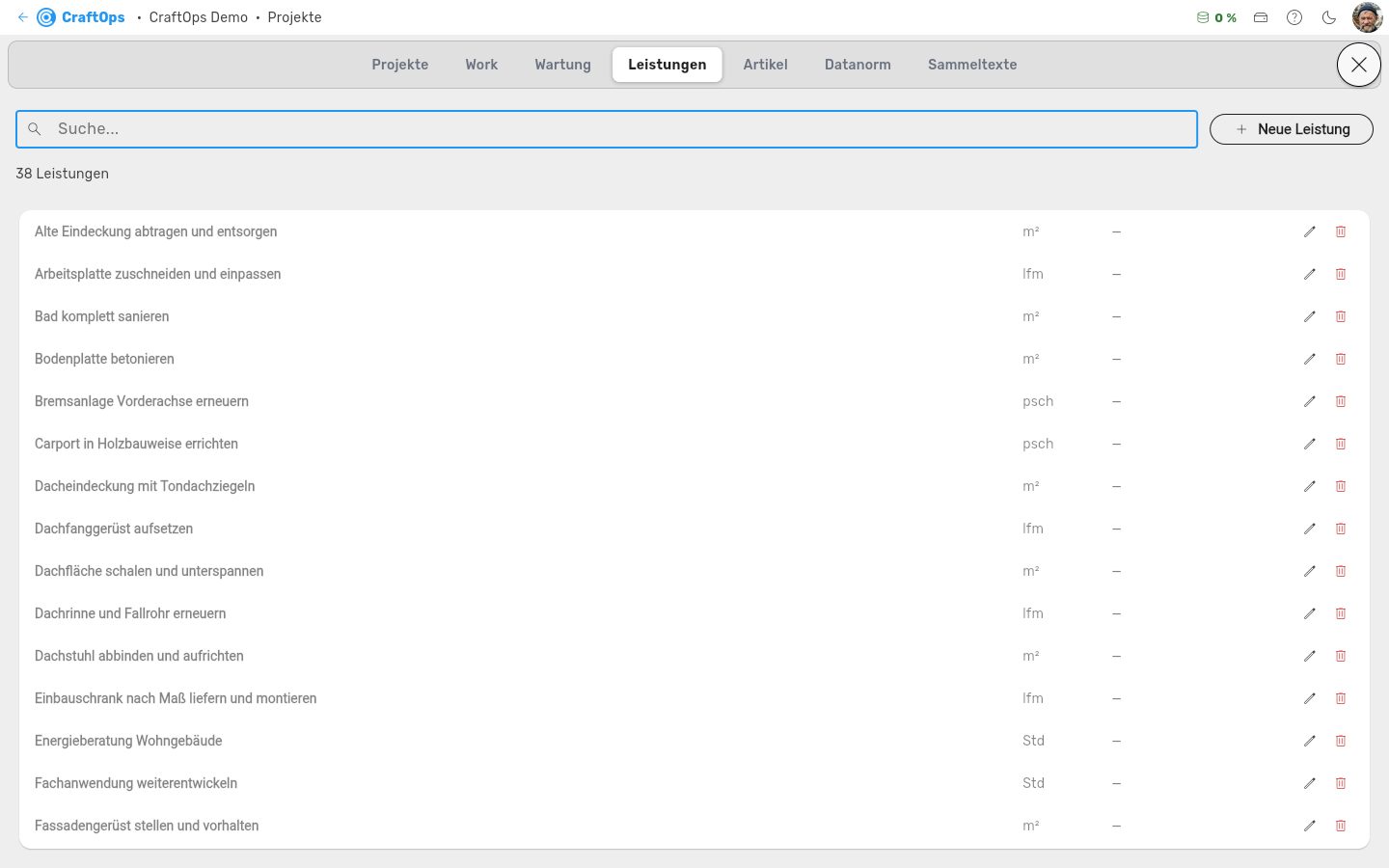Select the Sammeltexte tab
The width and height of the screenshot is (1389, 868).
[x=972, y=65]
